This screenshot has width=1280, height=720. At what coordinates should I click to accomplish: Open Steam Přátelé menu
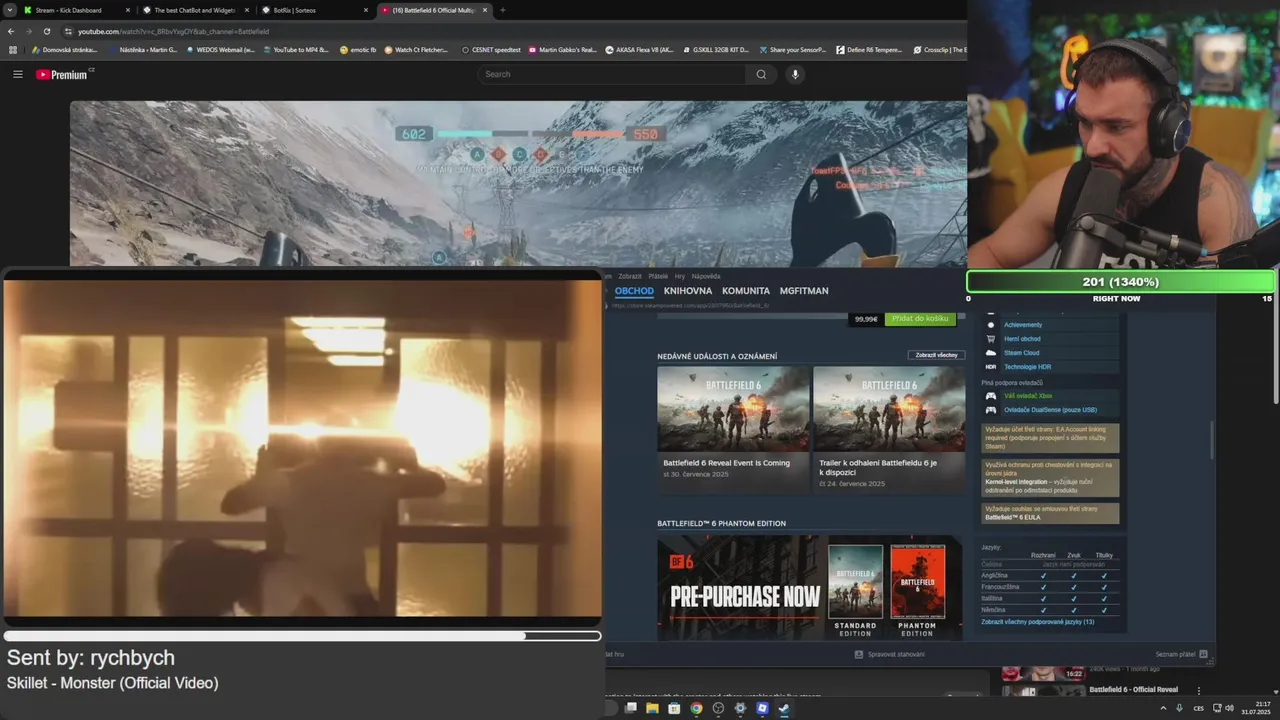click(x=658, y=276)
